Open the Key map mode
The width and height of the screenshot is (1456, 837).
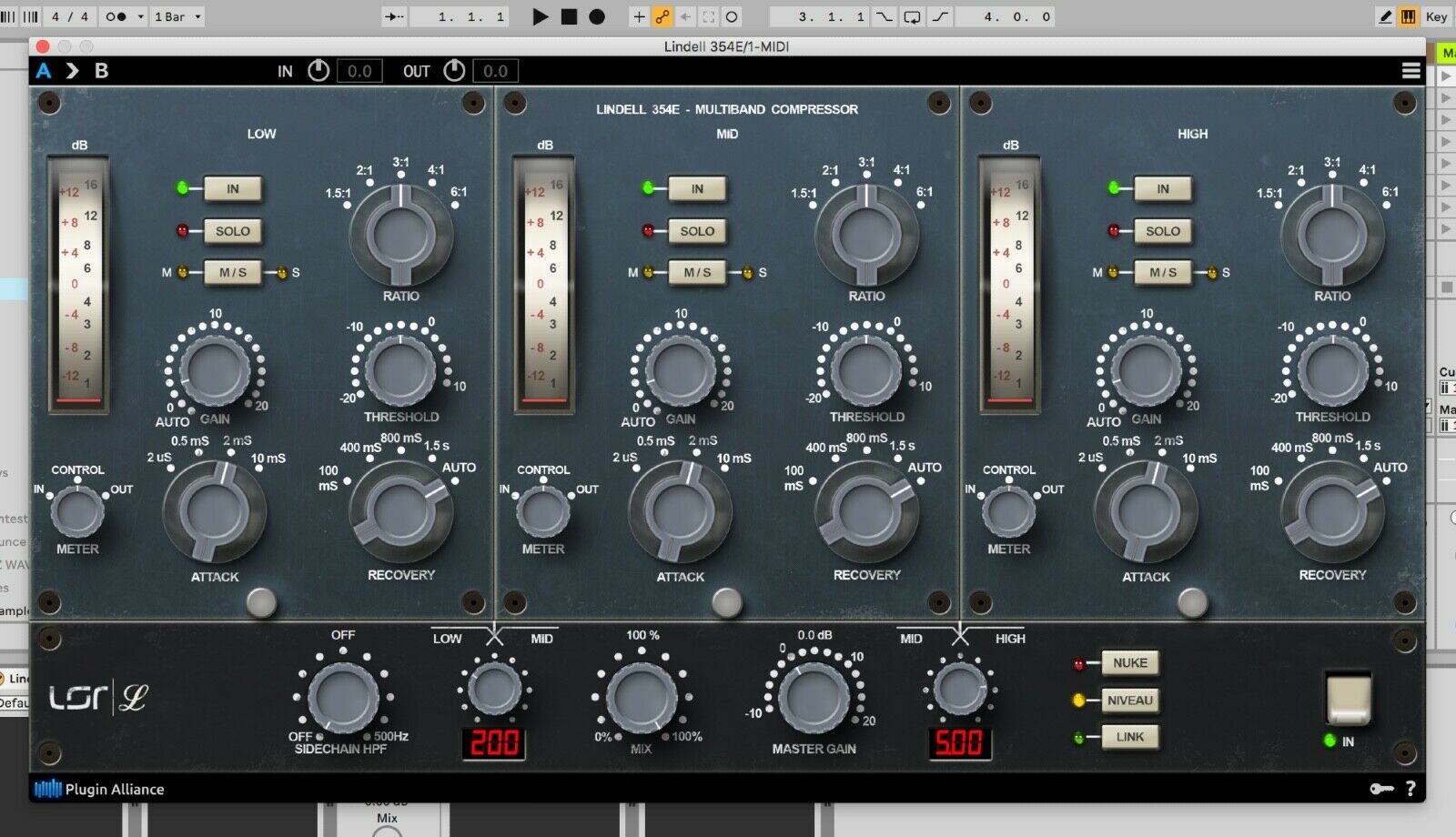1436,16
